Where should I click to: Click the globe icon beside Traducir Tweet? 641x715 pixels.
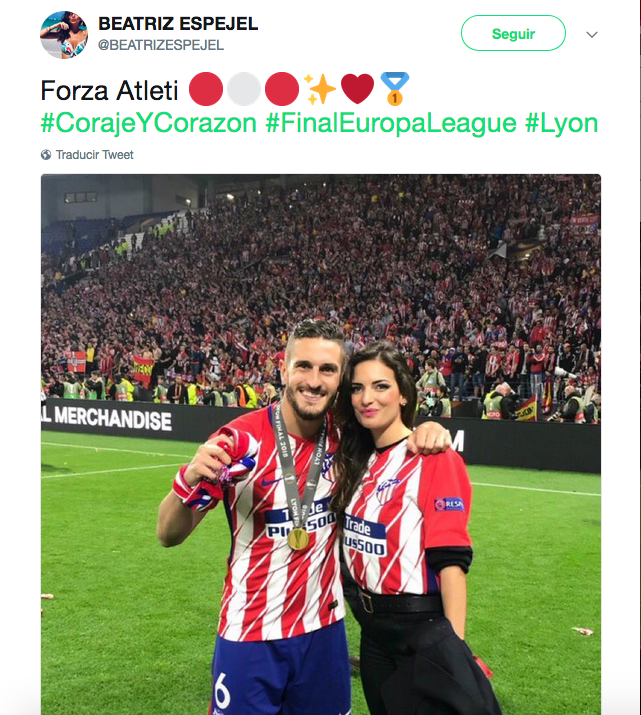(x=46, y=155)
